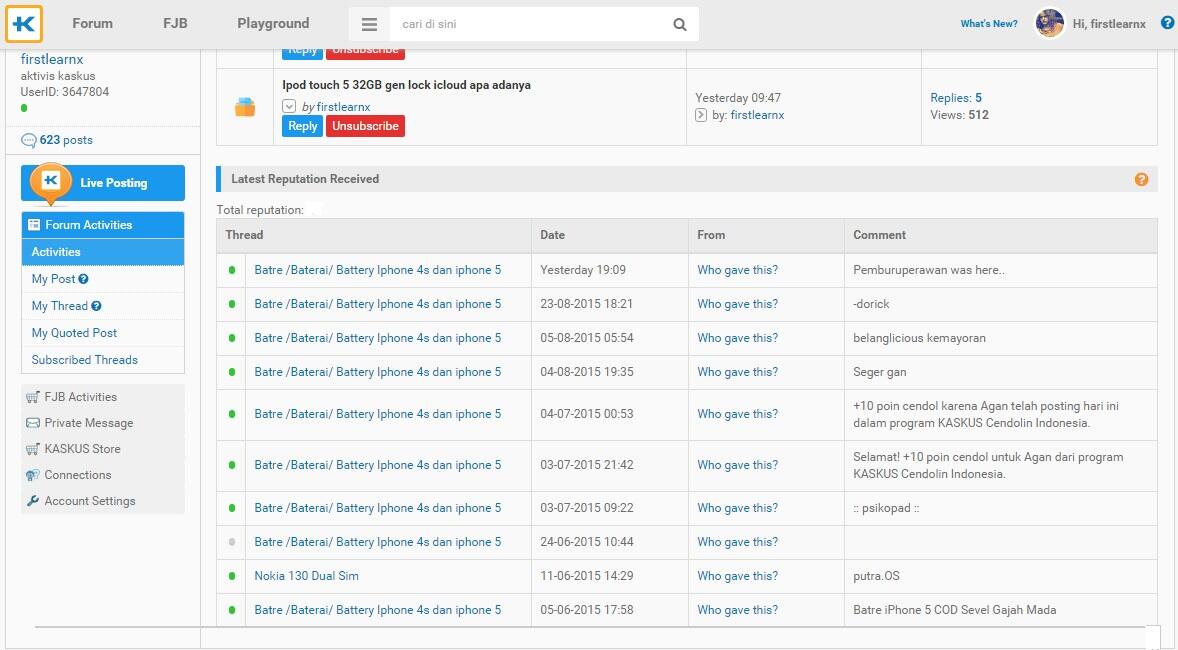Open Batre thread link dated Yesterday 19:09
Viewport: 1178px width, 650px height.
(x=378, y=270)
